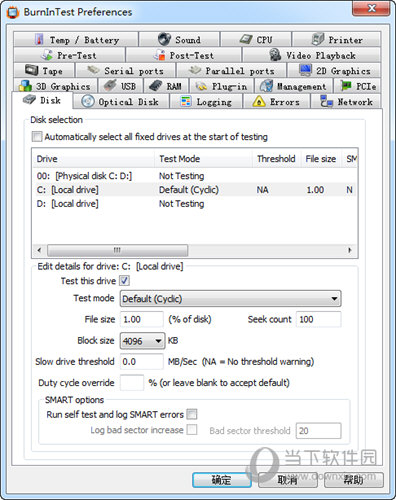Viewport: 396px width, 500px height.
Task: Click the speaker icon on Sound tab
Action: click(x=164, y=39)
